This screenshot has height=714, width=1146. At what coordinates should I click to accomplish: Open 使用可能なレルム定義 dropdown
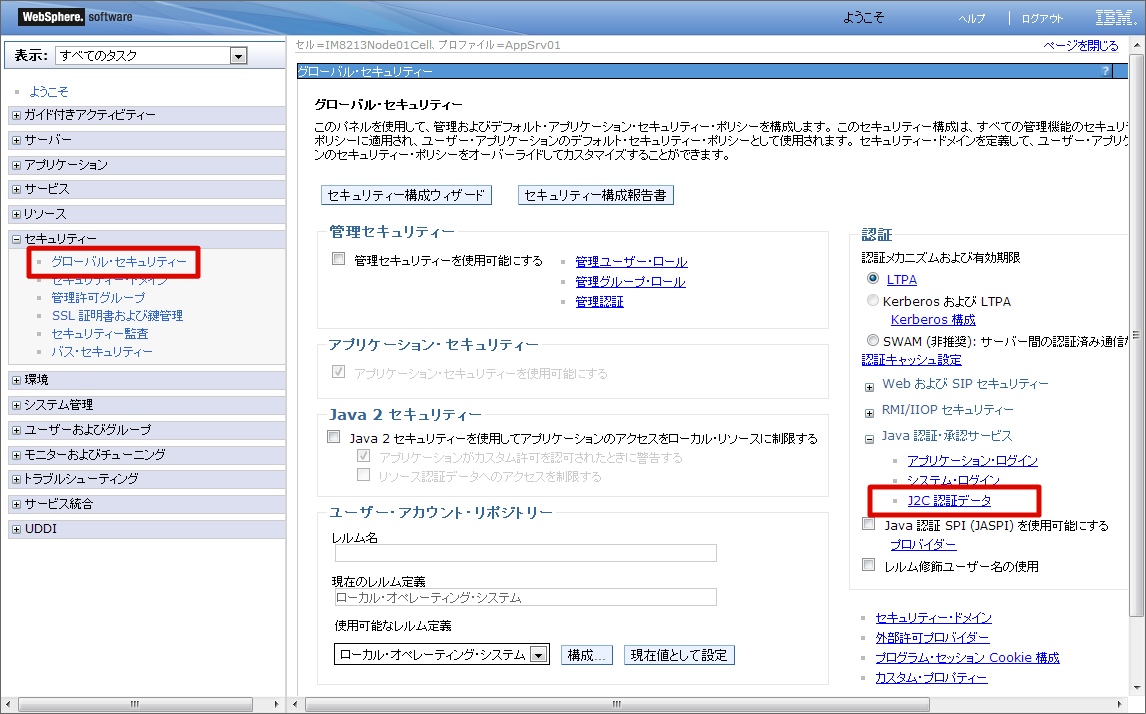pyautogui.click(x=538, y=655)
